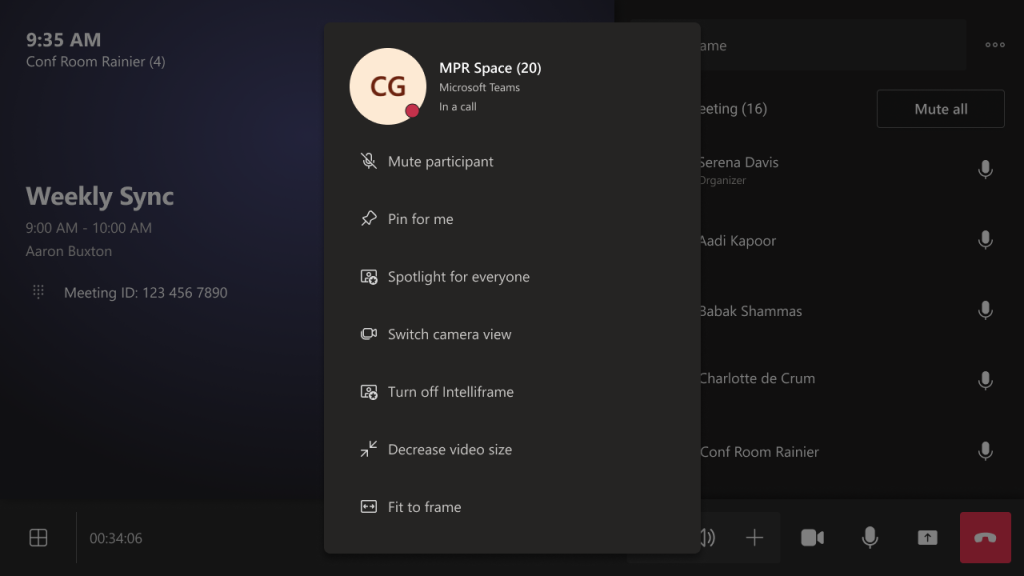
Task: Mute Conf Room Rainier's microphone
Action: click(985, 452)
